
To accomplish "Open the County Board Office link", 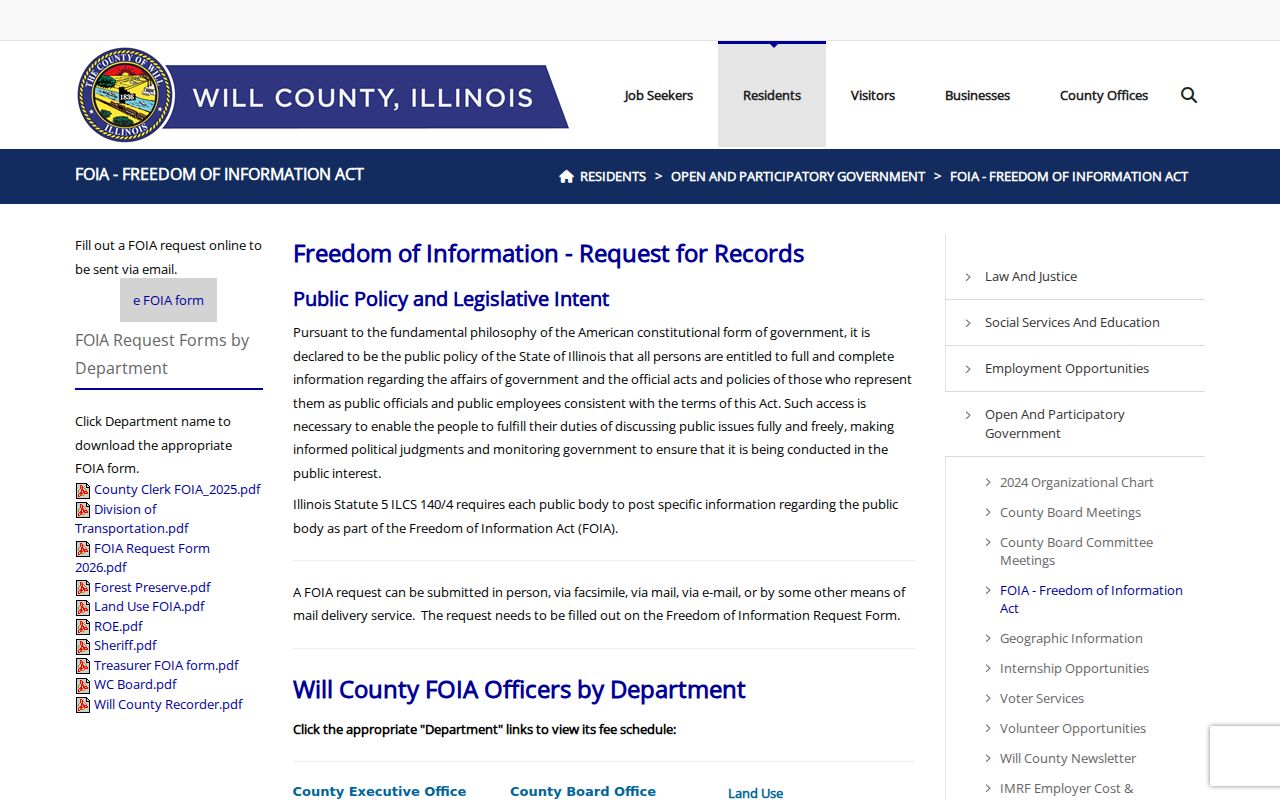I will (x=583, y=792).
